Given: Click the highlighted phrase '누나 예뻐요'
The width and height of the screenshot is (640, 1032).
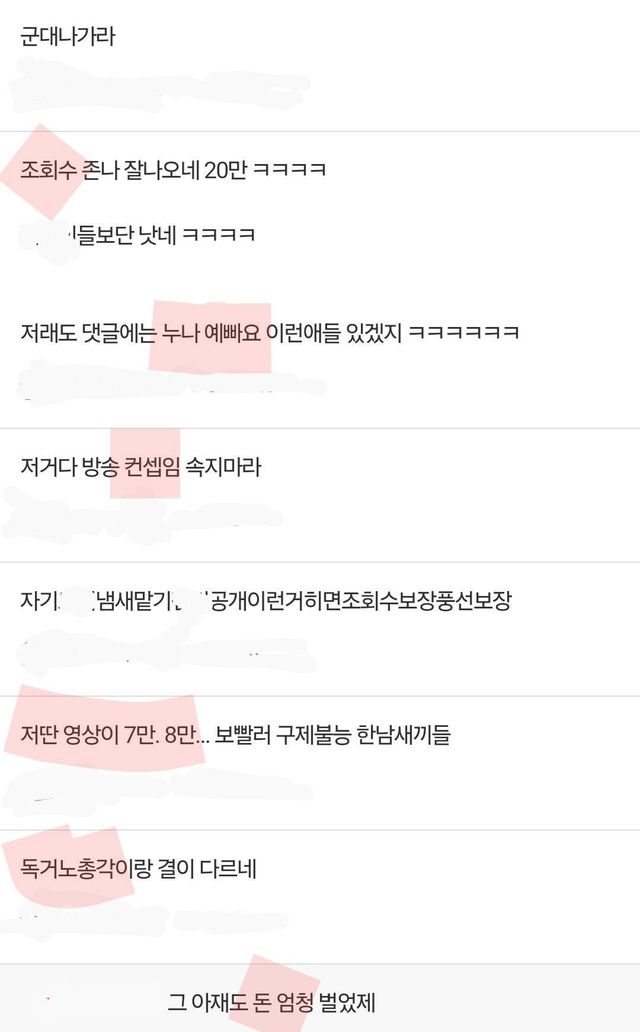Looking at the screenshot, I should 211,332.
